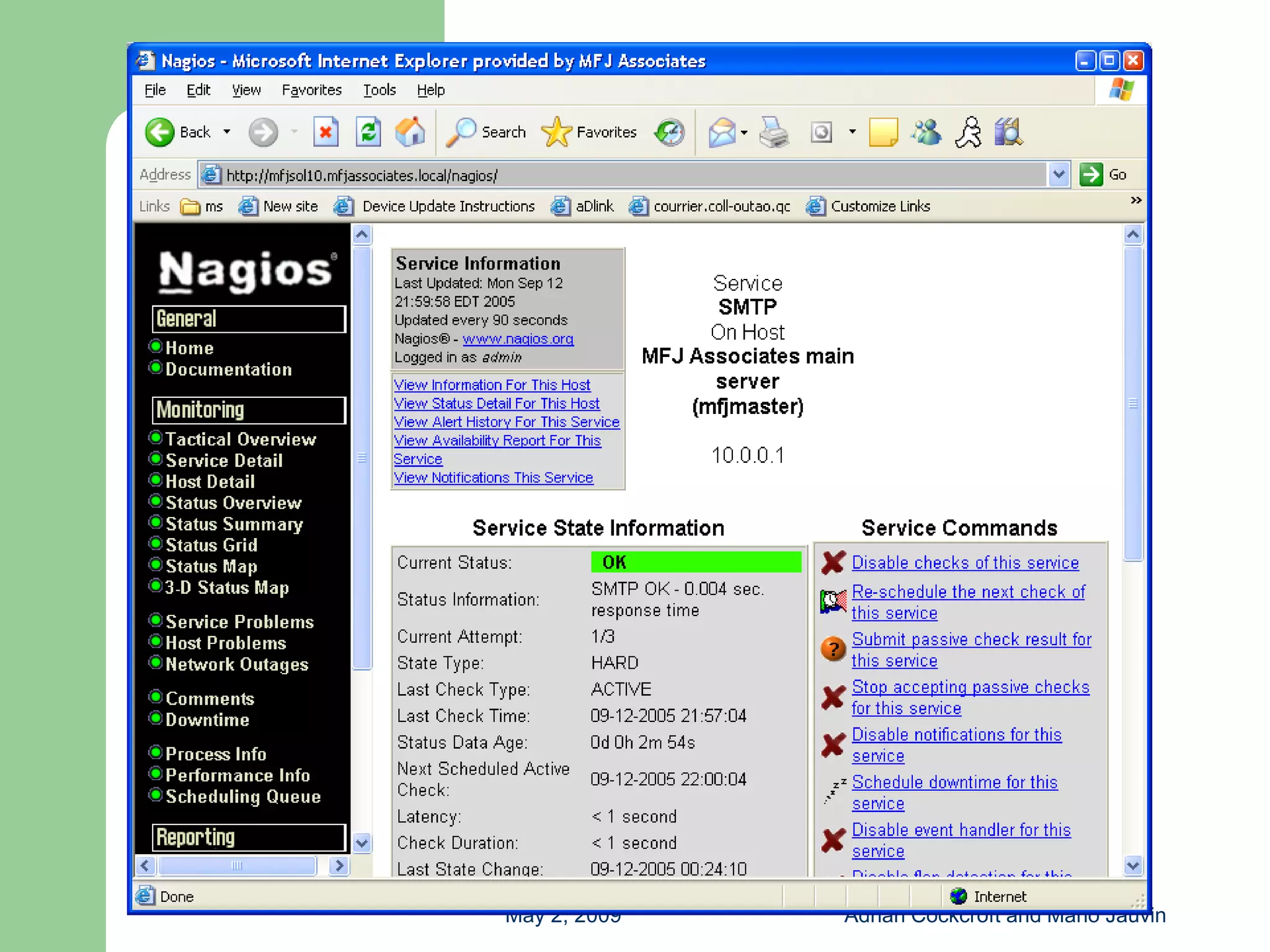This screenshot has width=1270, height=952.
Task: Open courrier.coll-outao.qc favorite
Action: coord(709,206)
